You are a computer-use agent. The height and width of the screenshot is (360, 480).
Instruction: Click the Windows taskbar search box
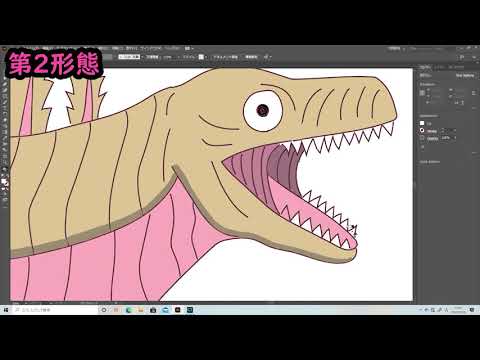tap(55, 310)
